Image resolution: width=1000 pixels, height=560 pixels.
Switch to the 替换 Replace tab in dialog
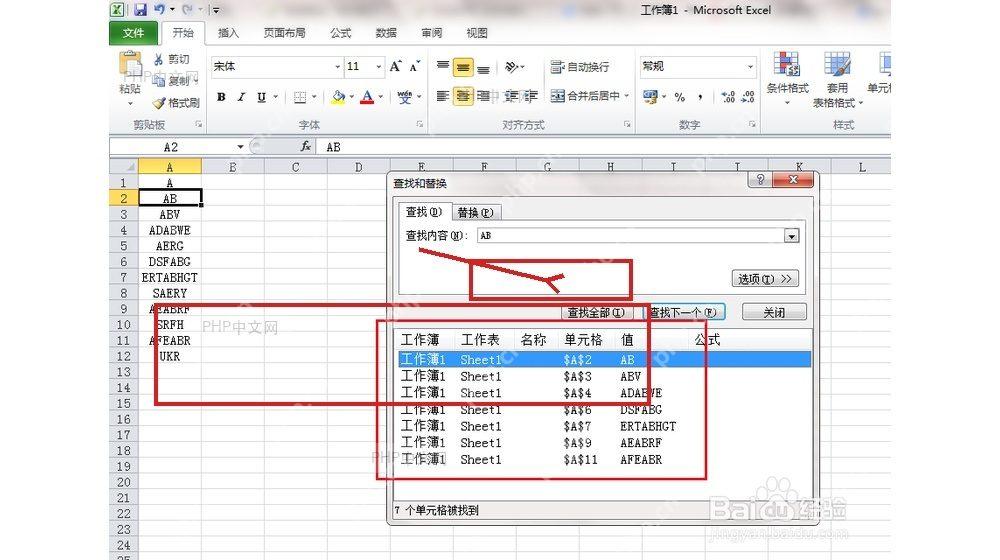[x=476, y=212]
